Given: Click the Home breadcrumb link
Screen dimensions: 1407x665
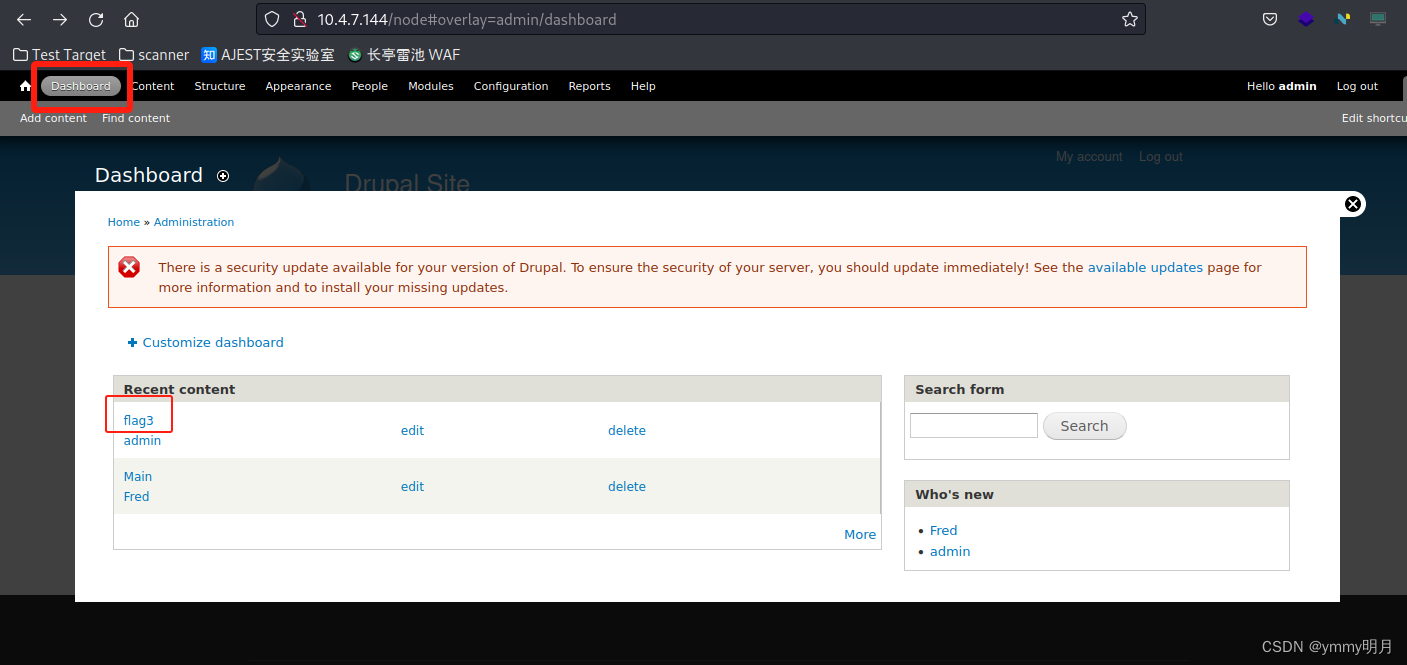Looking at the screenshot, I should click(124, 222).
